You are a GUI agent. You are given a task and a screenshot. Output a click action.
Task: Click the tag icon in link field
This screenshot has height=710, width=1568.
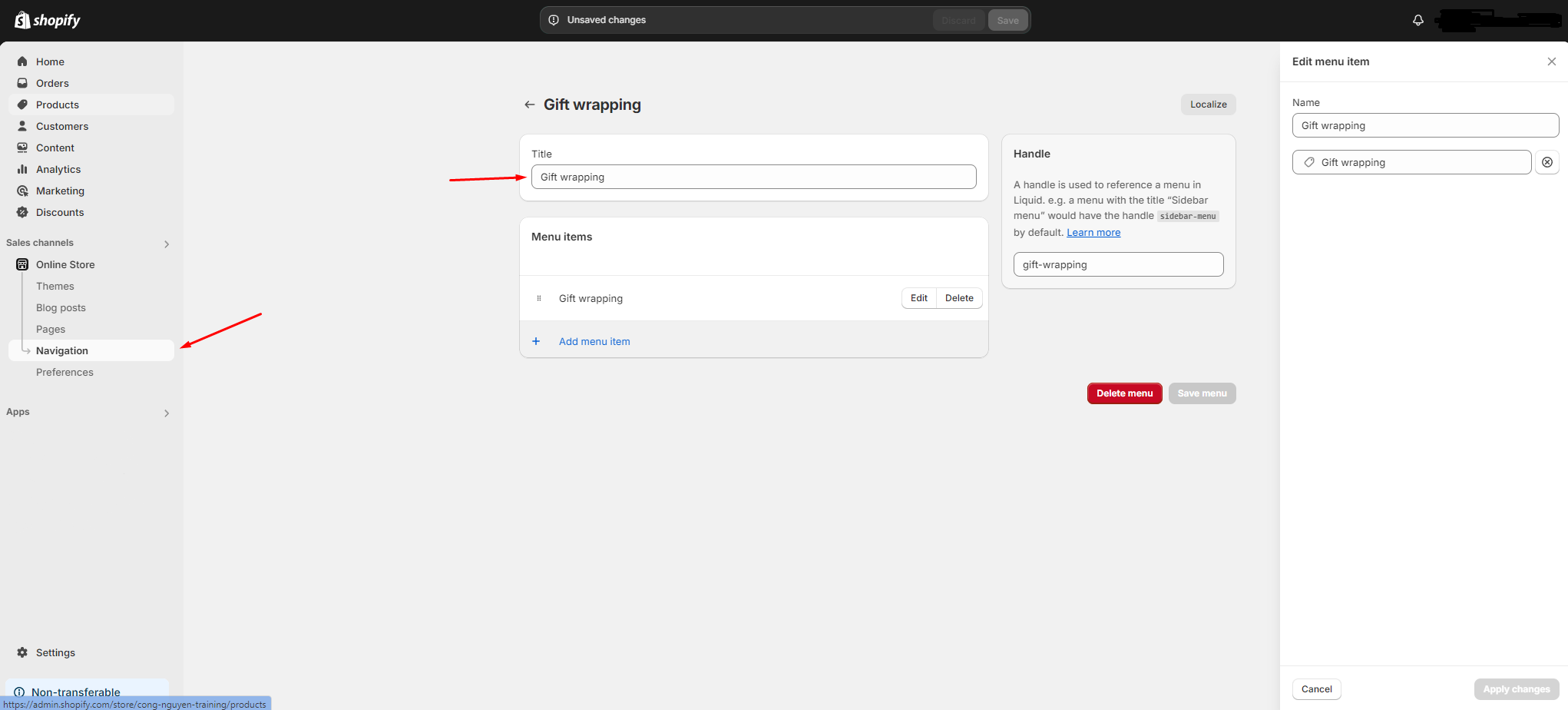tap(1309, 162)
